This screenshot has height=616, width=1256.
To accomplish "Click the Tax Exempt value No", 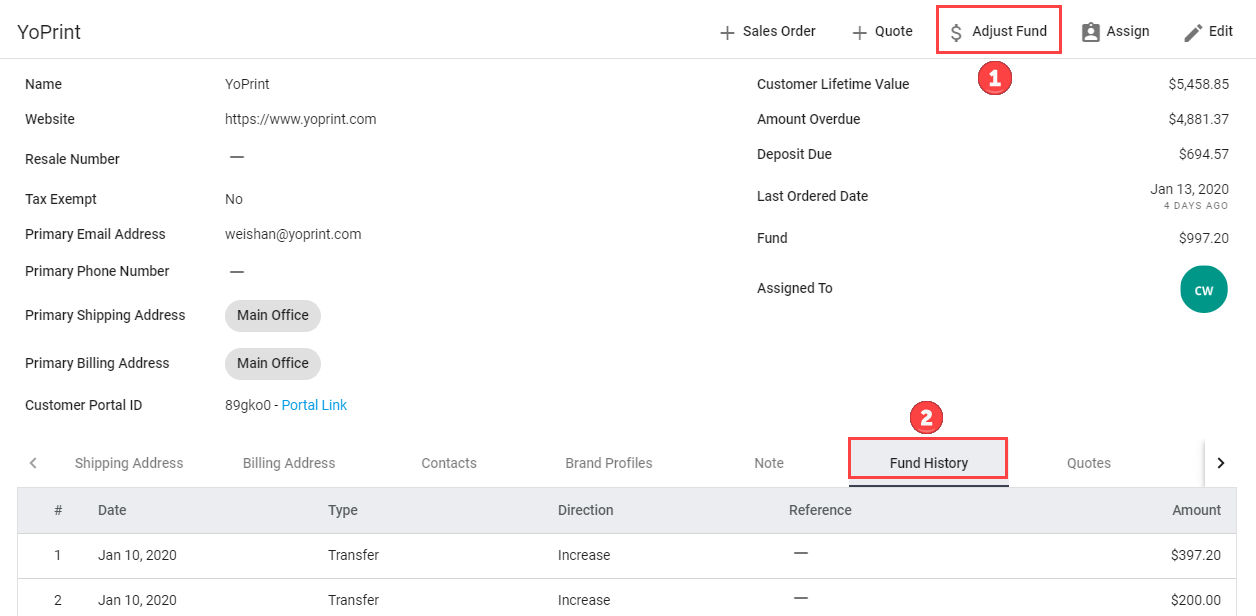I will pos(234,199).
